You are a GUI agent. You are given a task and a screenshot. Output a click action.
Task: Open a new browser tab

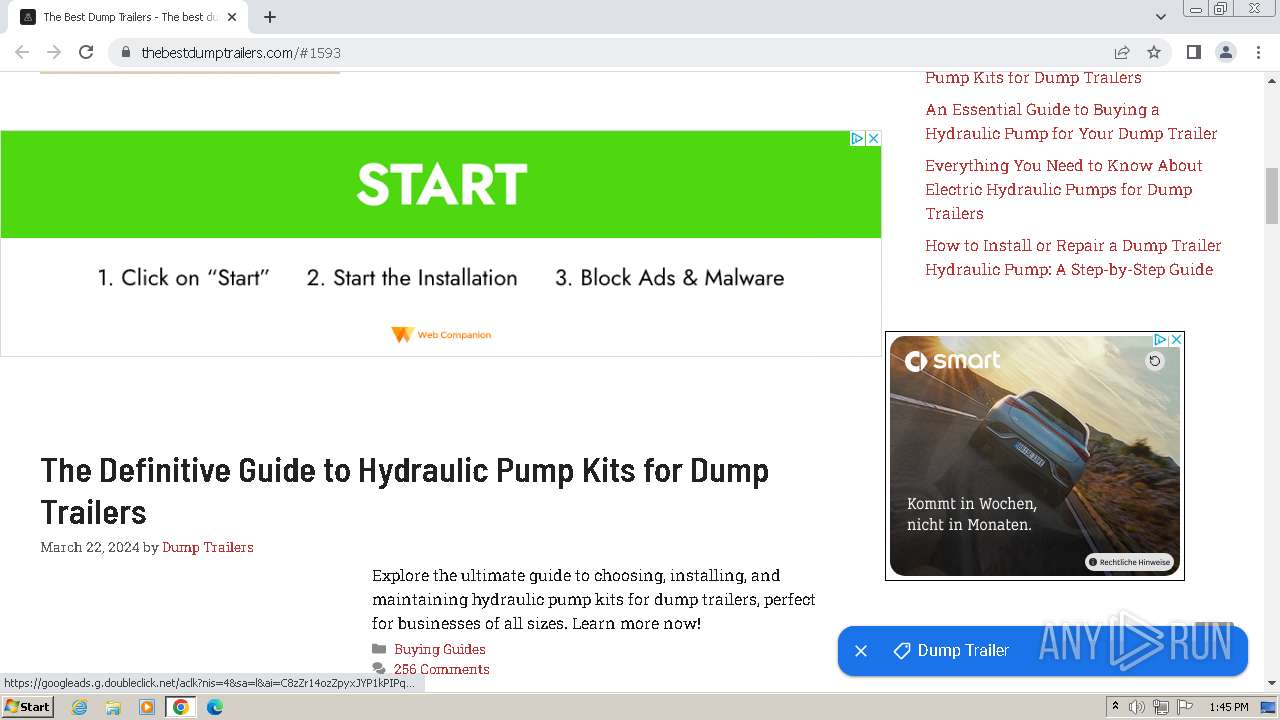[x=270, y=17]
